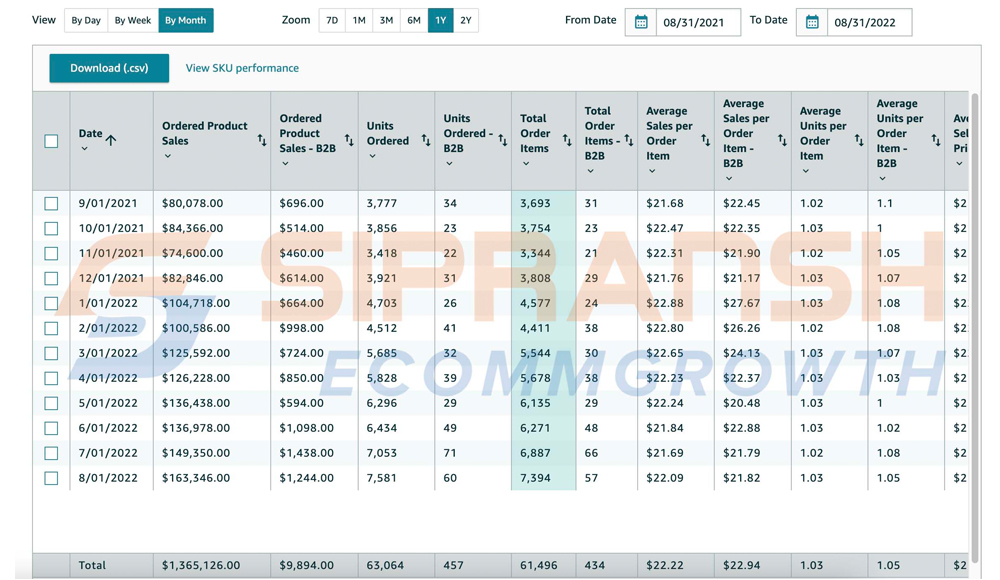Select the 6M zoom range
The height and width of the screenshot is (580, 1000).
pos(413,20)
